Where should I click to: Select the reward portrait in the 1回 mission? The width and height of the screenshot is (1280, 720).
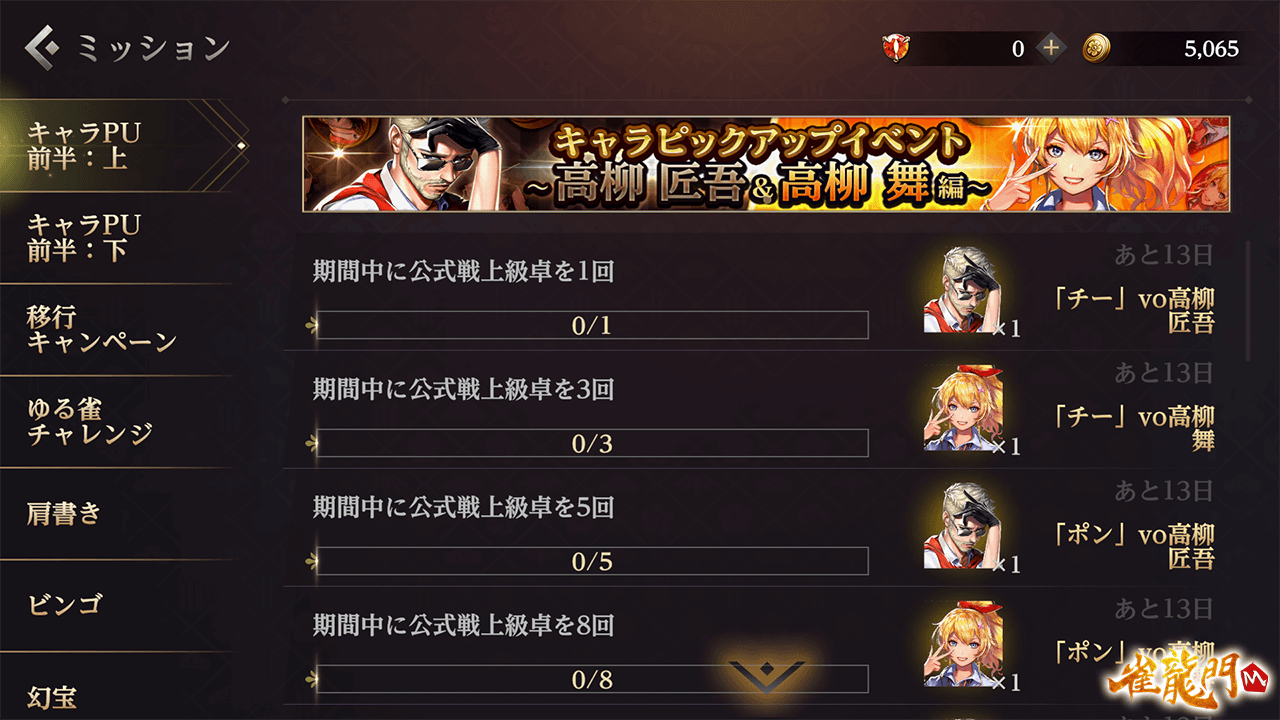pos(963,289)
